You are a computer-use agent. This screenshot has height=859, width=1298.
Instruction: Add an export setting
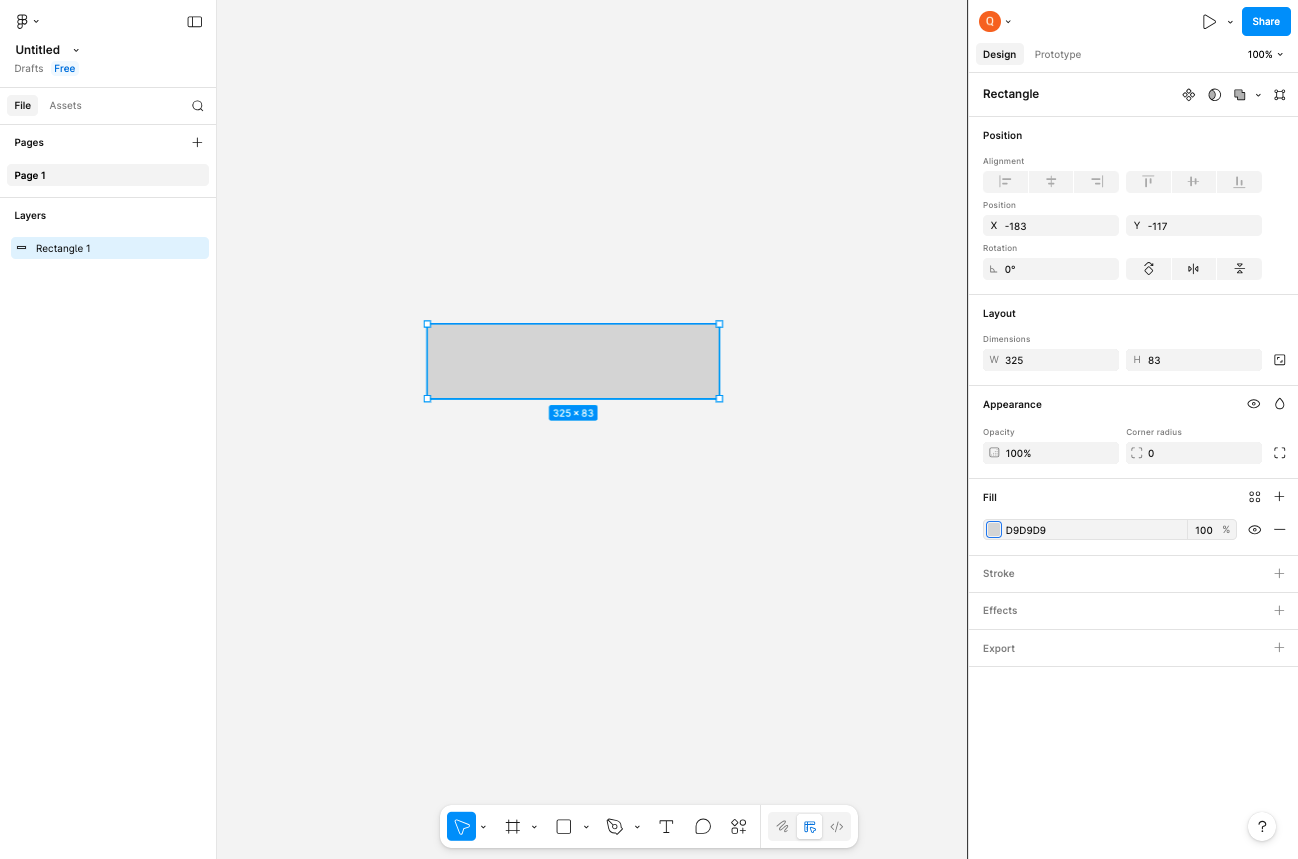coord(1280,648)
